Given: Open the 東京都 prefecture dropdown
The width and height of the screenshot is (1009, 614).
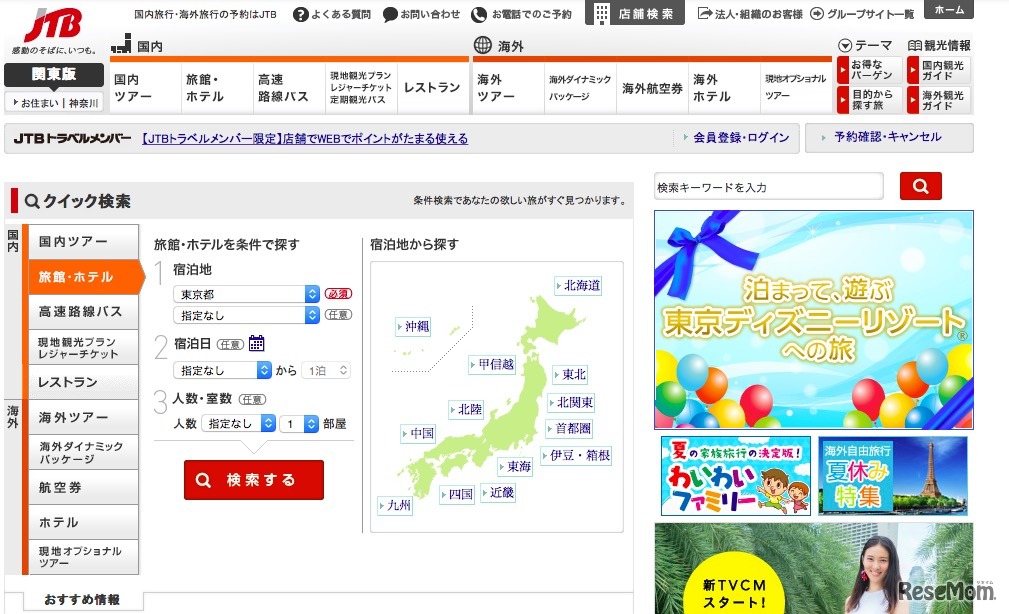Looking at the screenshot, I should 244,294.
